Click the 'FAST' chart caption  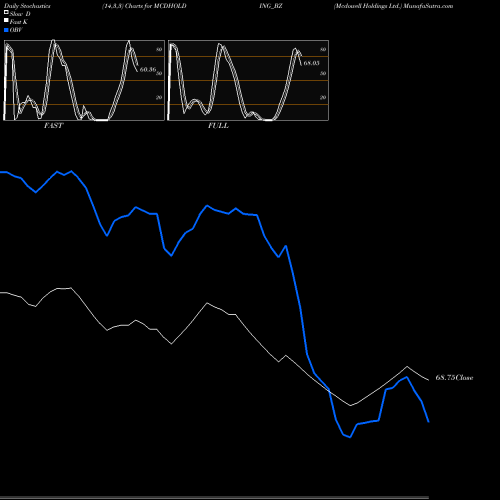tap(53, 126)
